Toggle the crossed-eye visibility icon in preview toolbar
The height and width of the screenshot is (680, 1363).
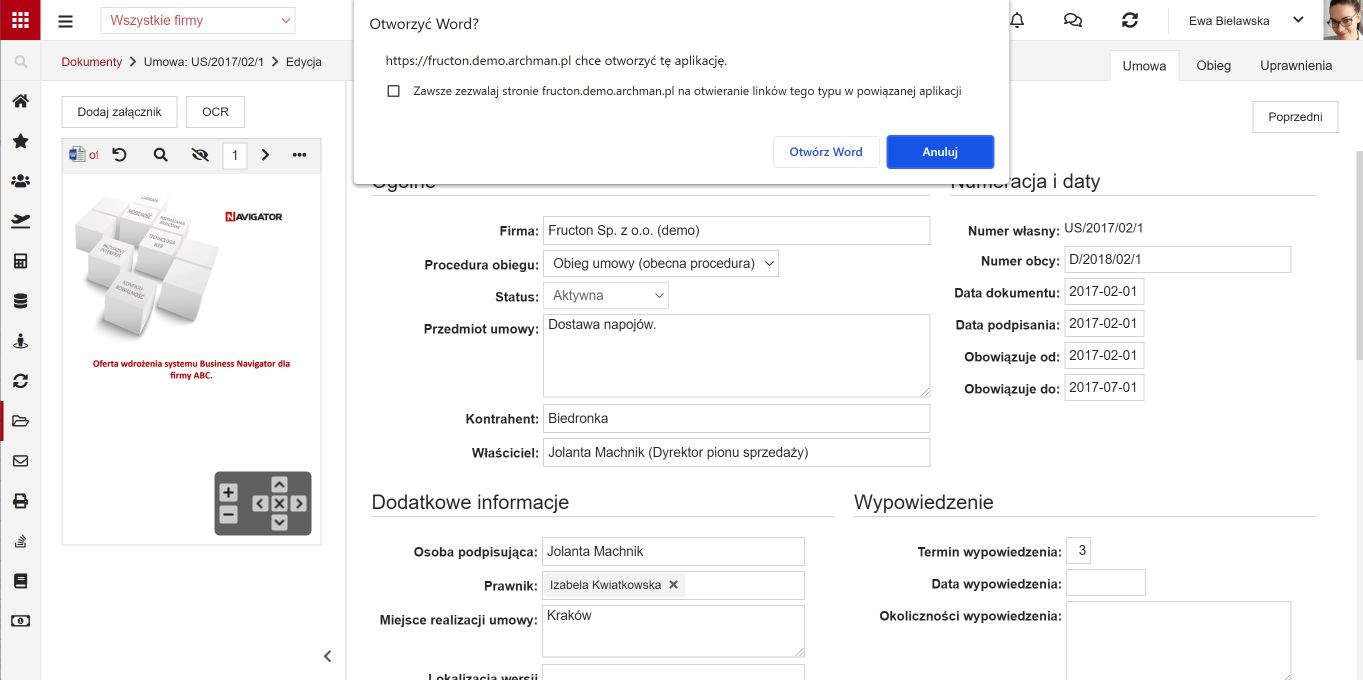coord(199,155)
